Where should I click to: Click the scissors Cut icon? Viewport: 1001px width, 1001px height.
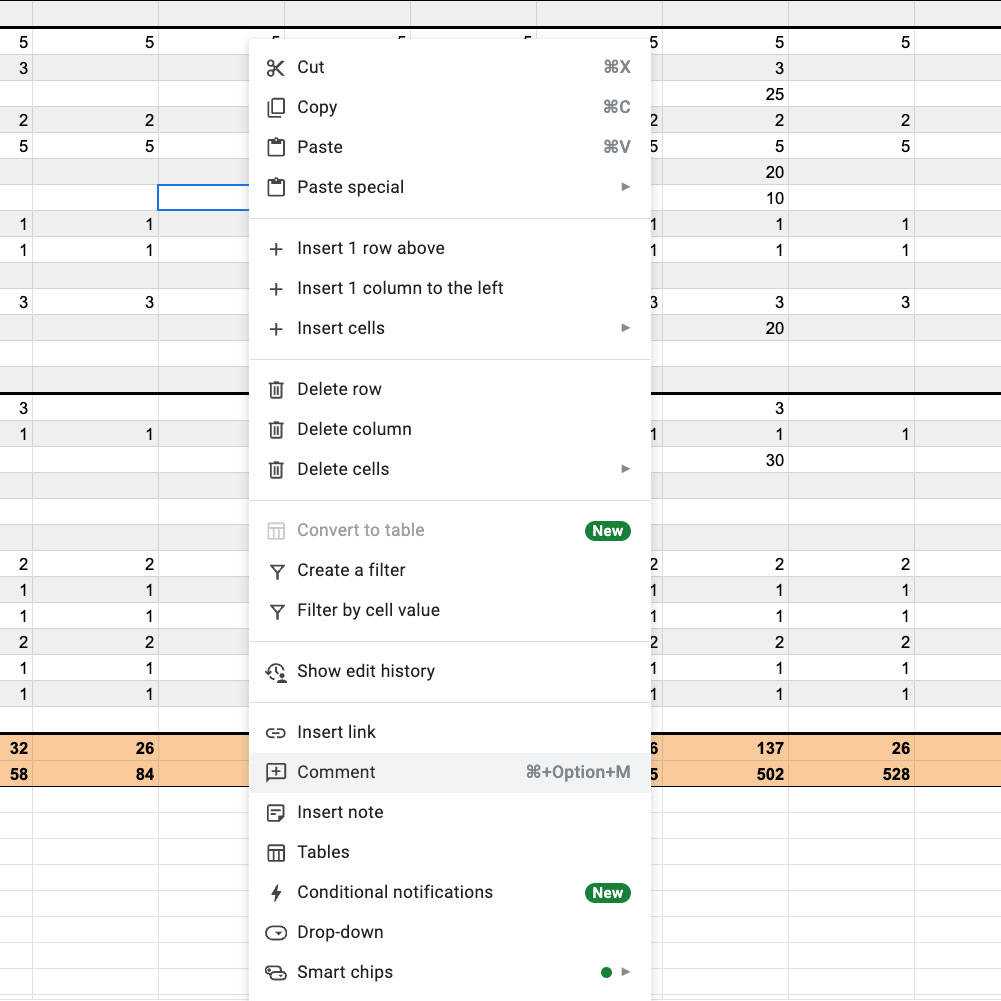[276, 68]
